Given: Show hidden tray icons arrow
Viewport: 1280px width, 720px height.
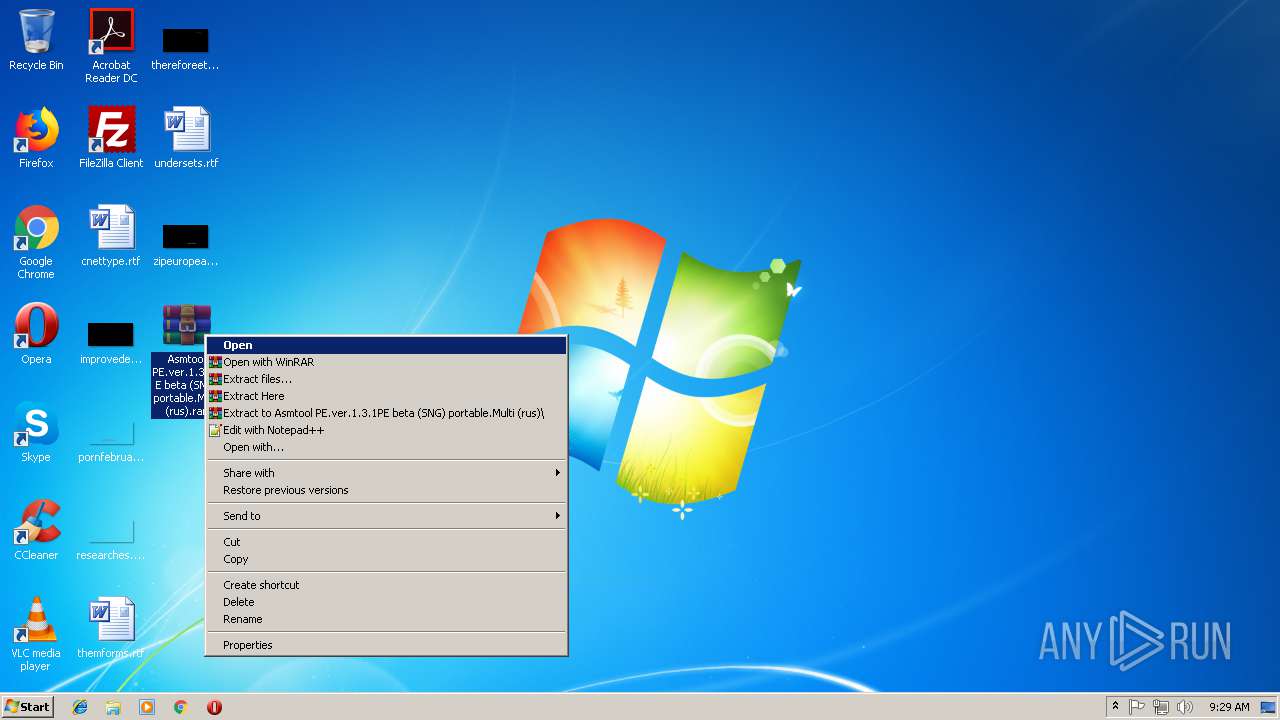Looking at the screenshot, I should pyautogui.click(x=1115, y=707).
